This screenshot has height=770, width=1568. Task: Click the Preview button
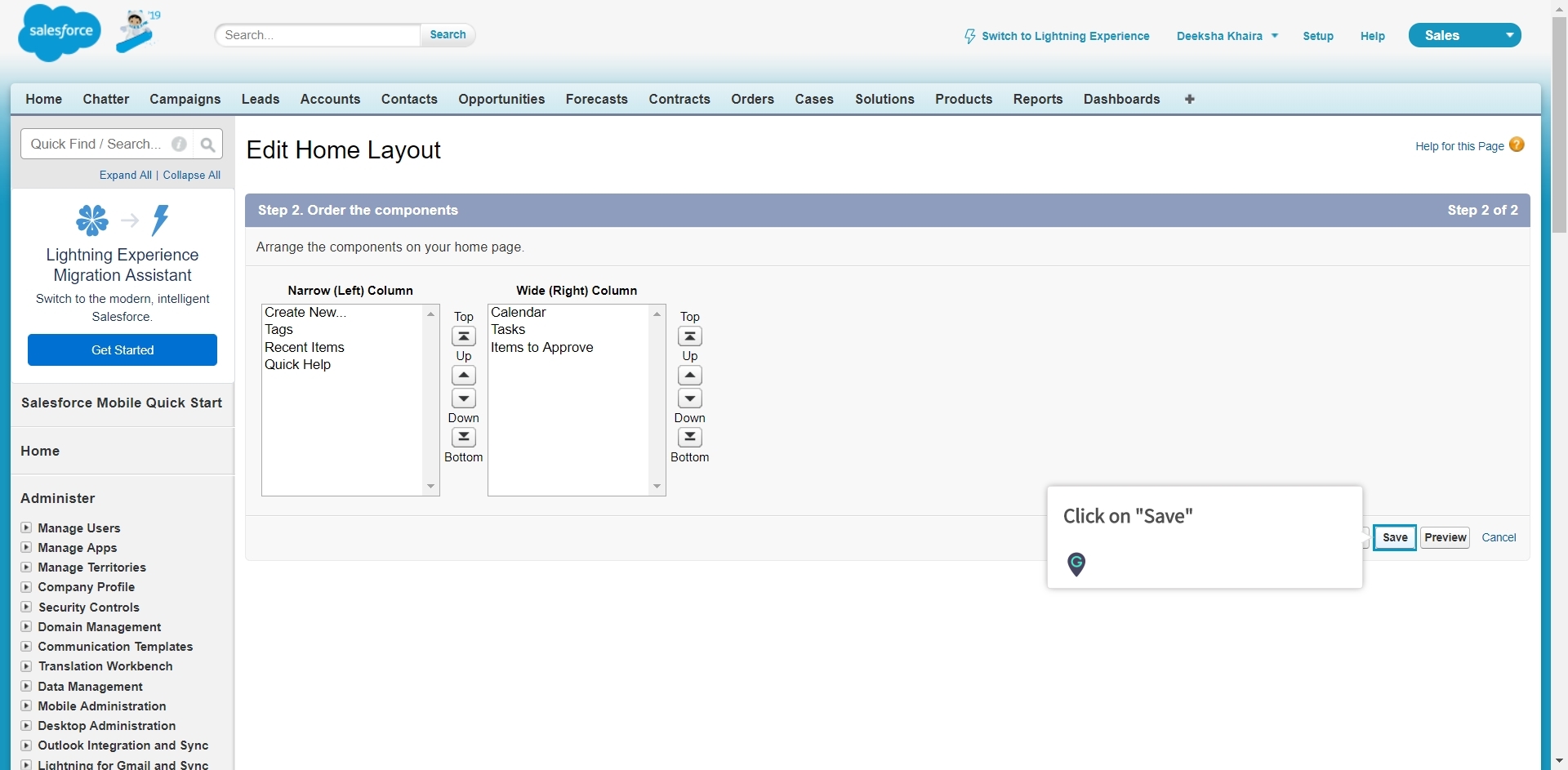(x=1445, y=537)
